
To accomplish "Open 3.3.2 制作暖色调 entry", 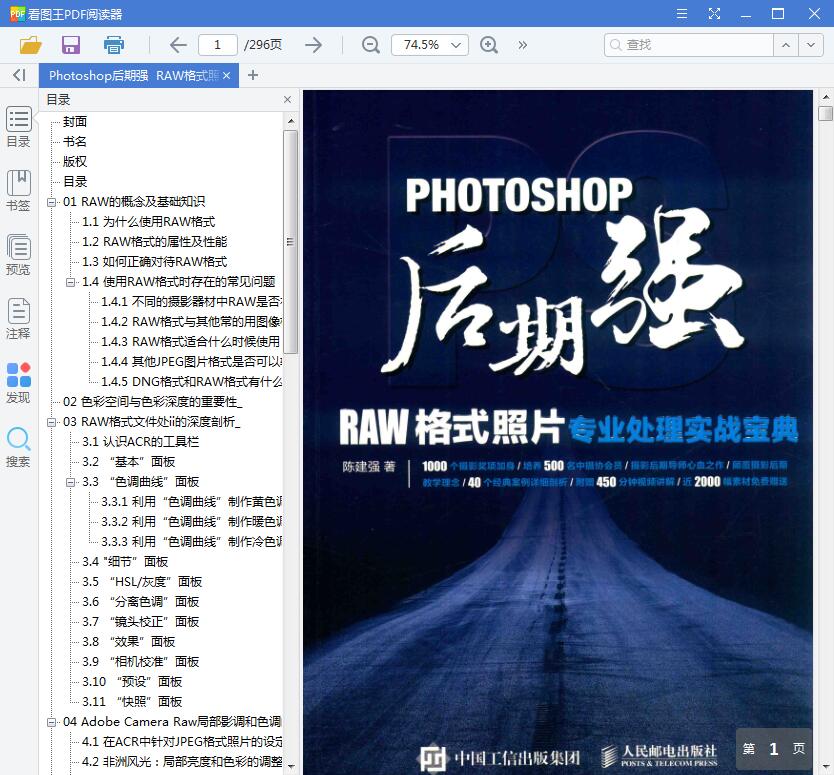I will [191, 522].
